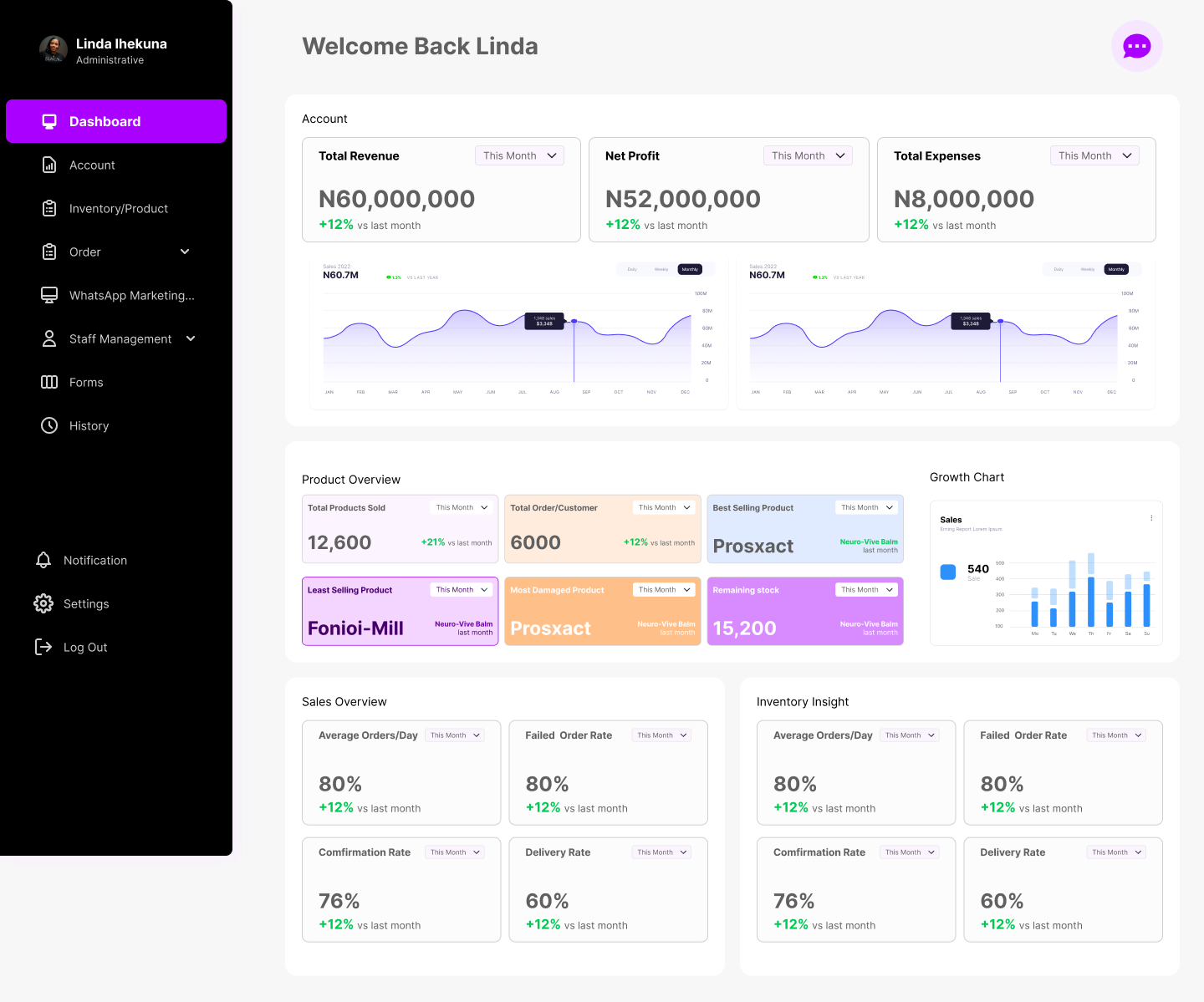Select Daily on chart below Total Expenses
Image resolution: width=1204 pixels, height=1002 pixels.
pos(1059,269)
